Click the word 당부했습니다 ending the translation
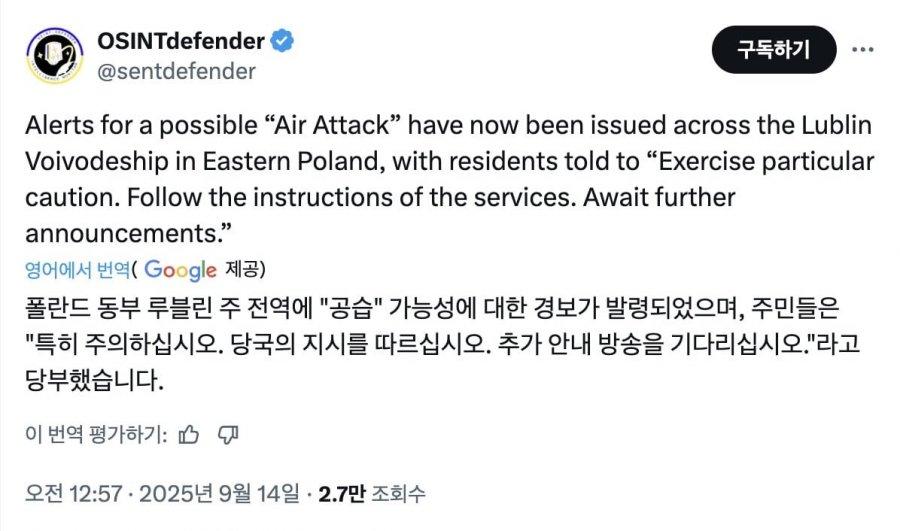The image size is (900, 531). pyautogui.click(x=92, y=381)
